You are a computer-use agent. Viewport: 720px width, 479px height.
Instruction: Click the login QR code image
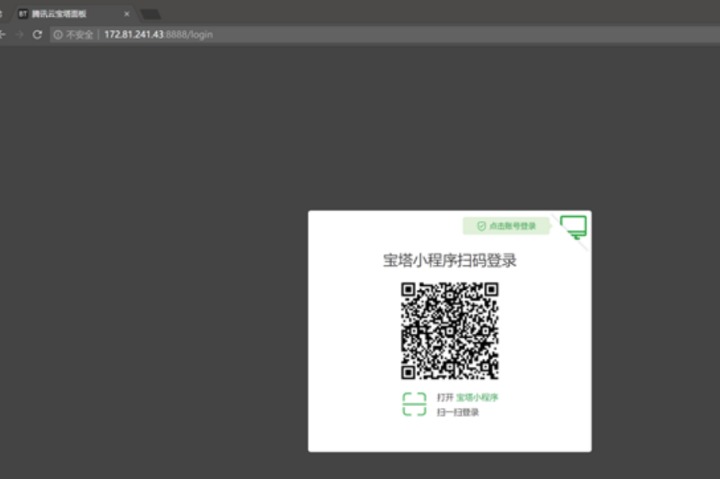[x=450, y=331]
